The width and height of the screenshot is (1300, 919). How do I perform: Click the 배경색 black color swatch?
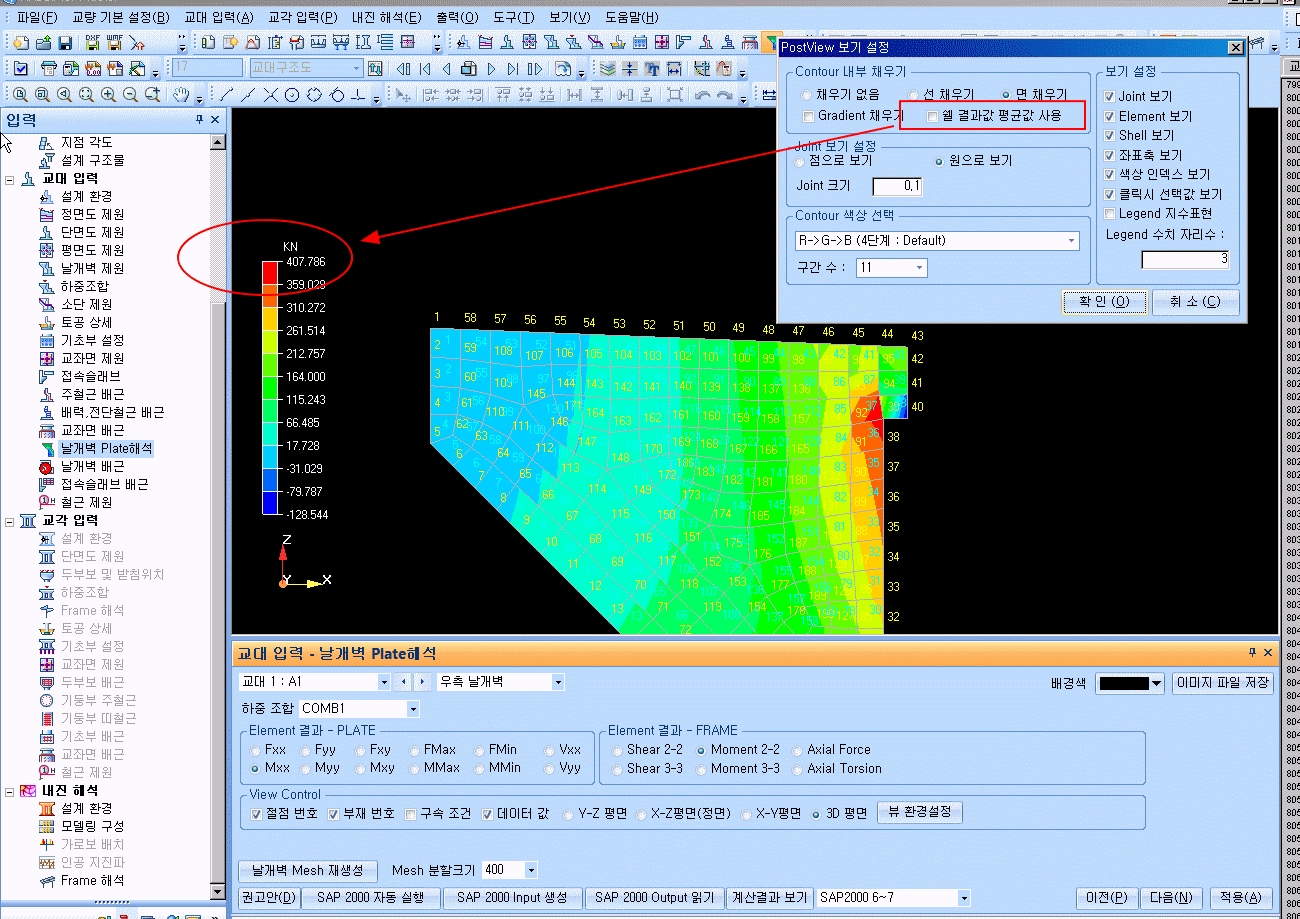(1124, 684)
